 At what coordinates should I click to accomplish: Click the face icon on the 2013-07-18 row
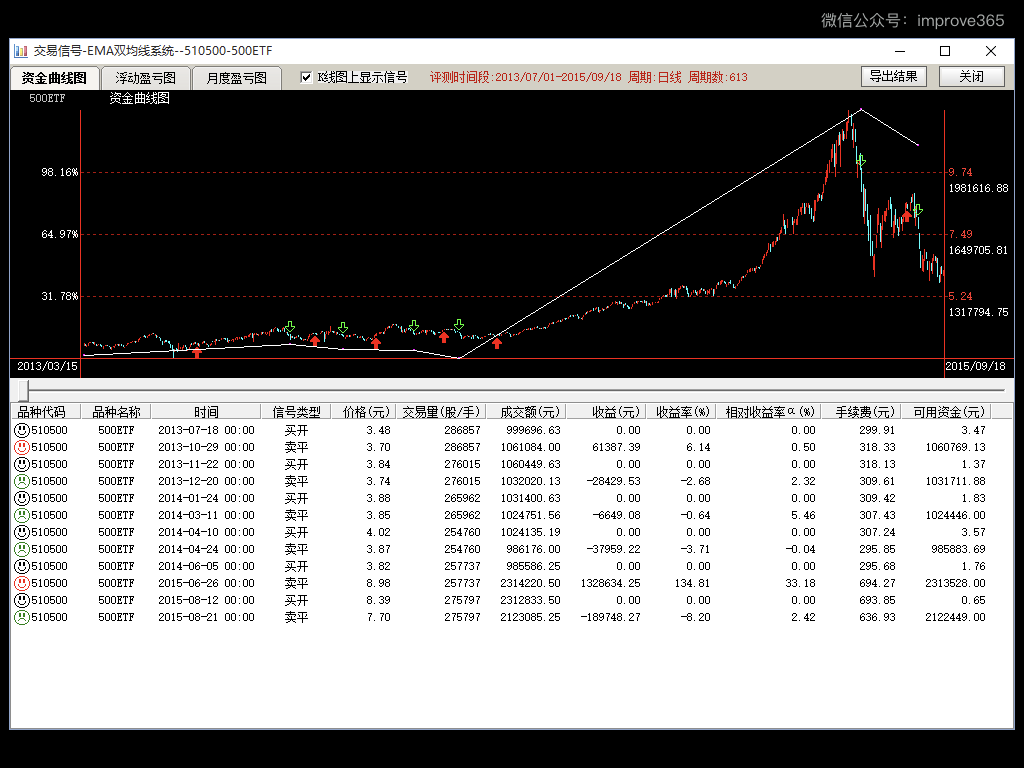pyautogui.click(x=21, y=430)
